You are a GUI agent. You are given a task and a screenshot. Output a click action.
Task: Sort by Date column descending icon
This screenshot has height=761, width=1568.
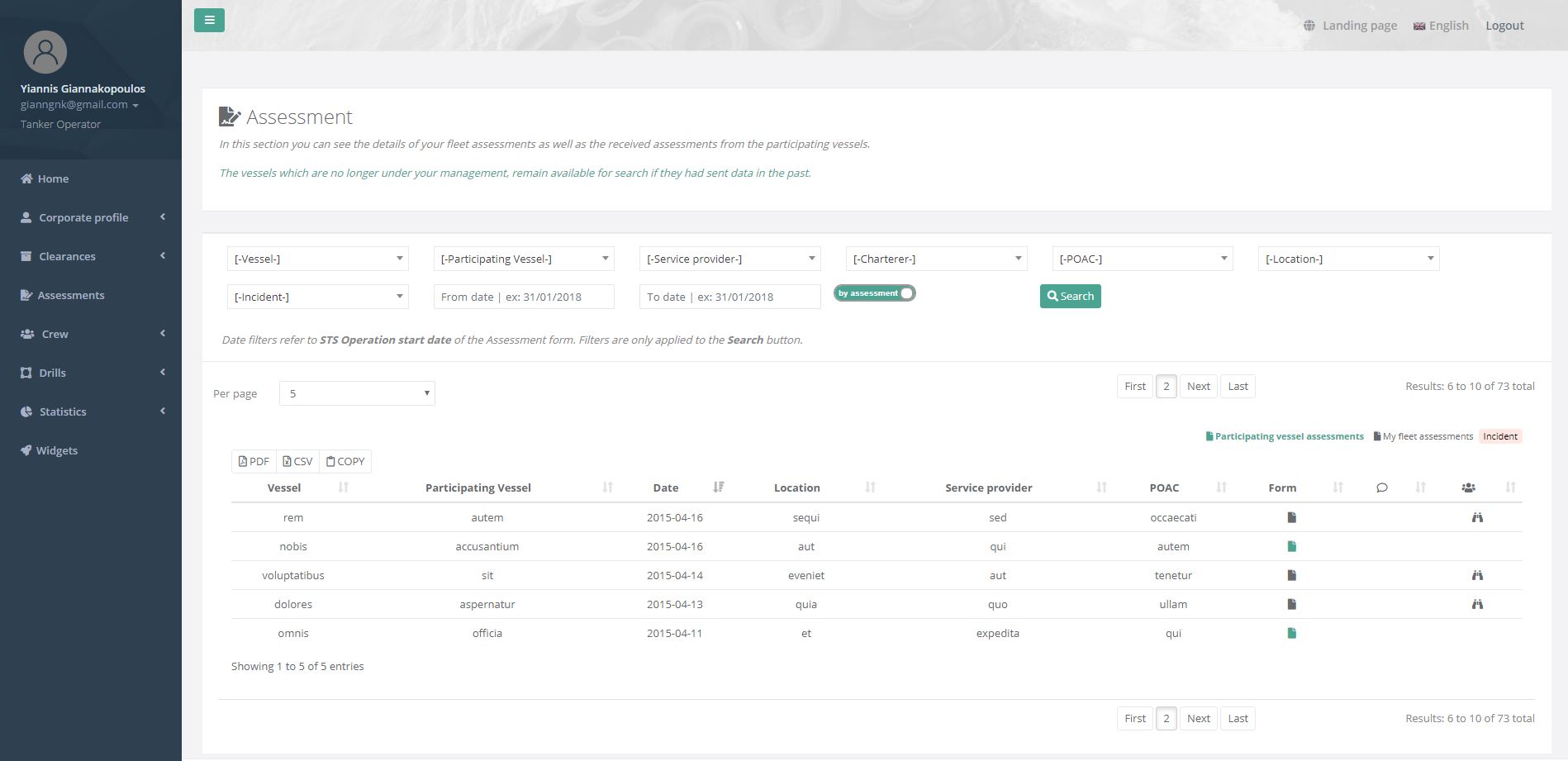pyautogui.click(x=718, y=488)
